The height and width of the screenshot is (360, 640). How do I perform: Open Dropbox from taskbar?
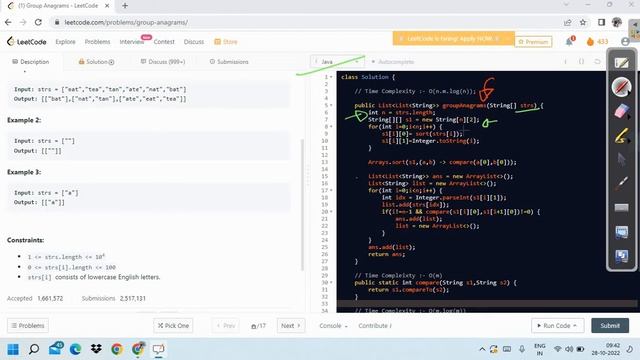coord(96,349)
